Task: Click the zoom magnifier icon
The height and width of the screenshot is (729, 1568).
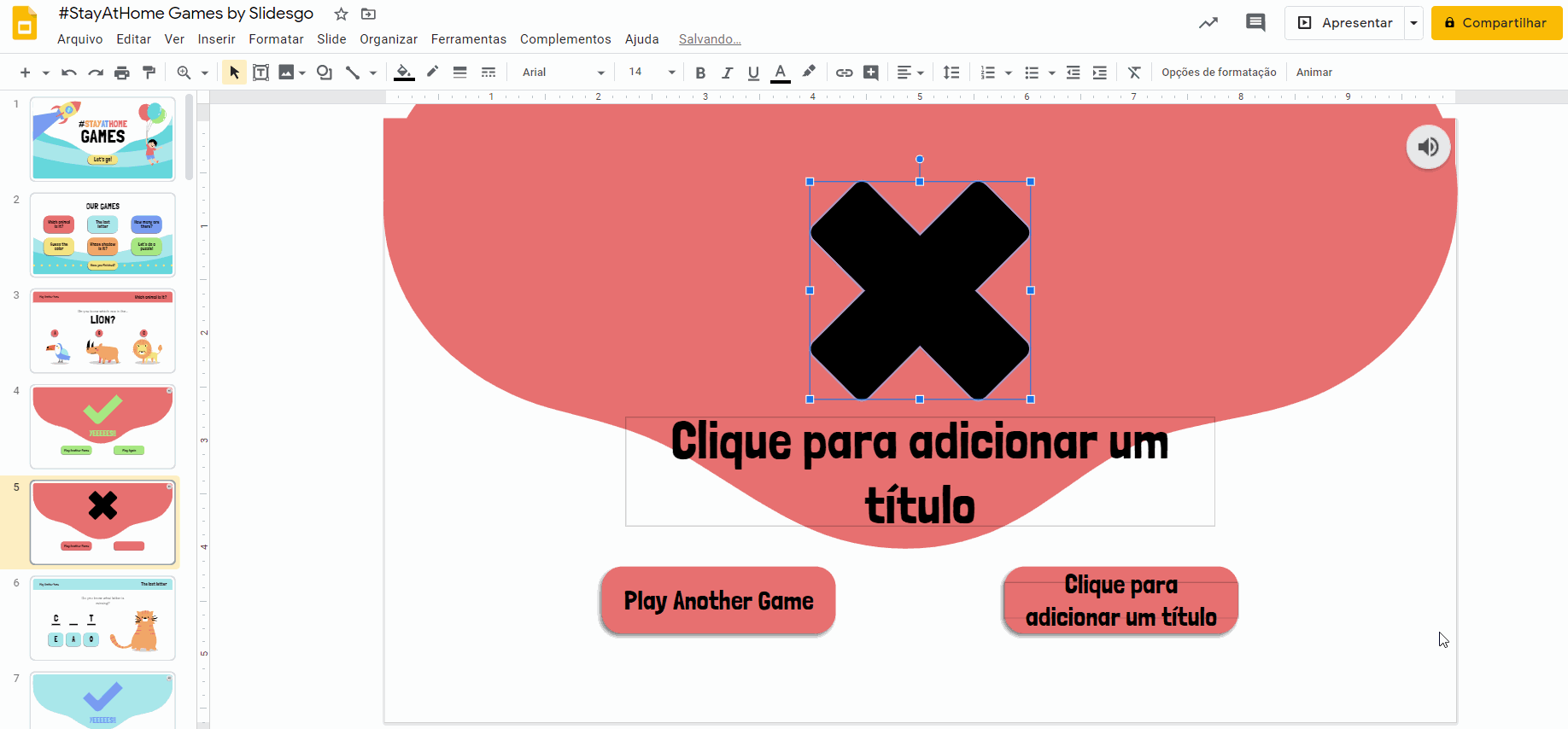Action: click(184, 73)
